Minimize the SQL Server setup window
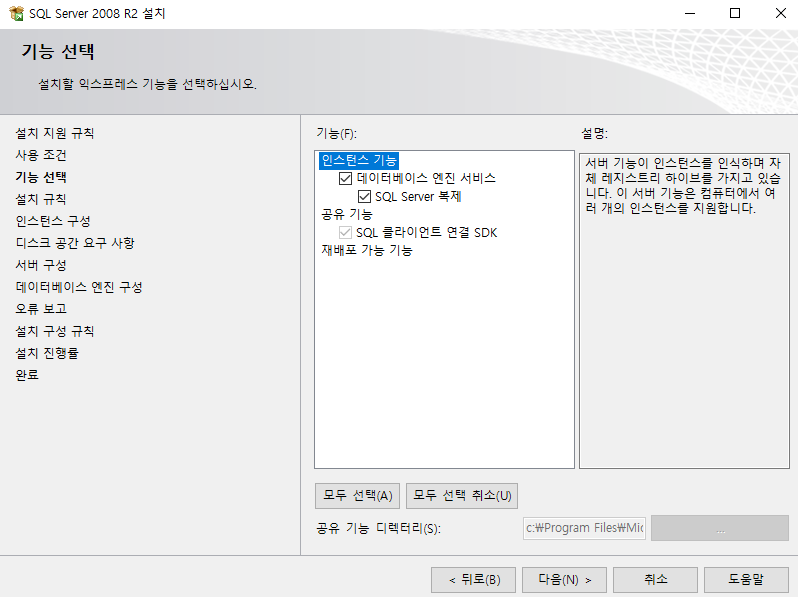This screenshot has width=798, height=597. click(x=690, y=13)
